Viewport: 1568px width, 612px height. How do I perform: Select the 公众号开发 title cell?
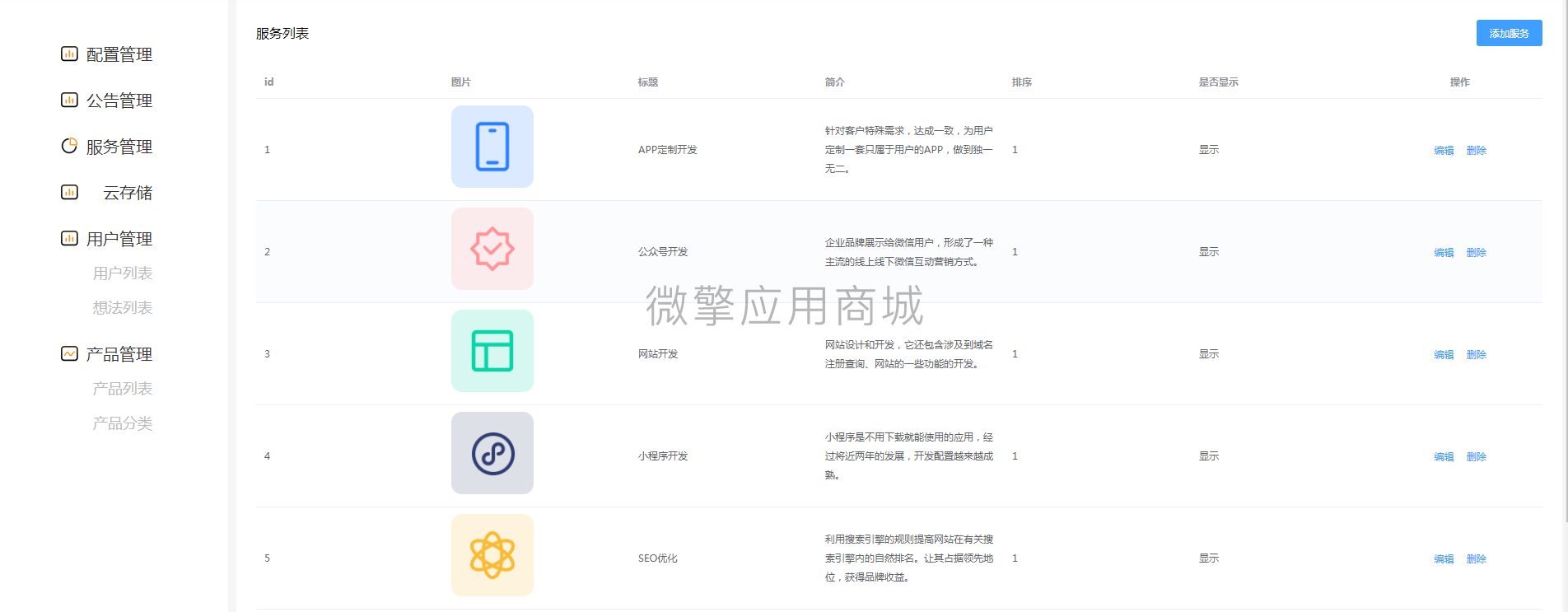pyautogui.click(x=663, y=251)
